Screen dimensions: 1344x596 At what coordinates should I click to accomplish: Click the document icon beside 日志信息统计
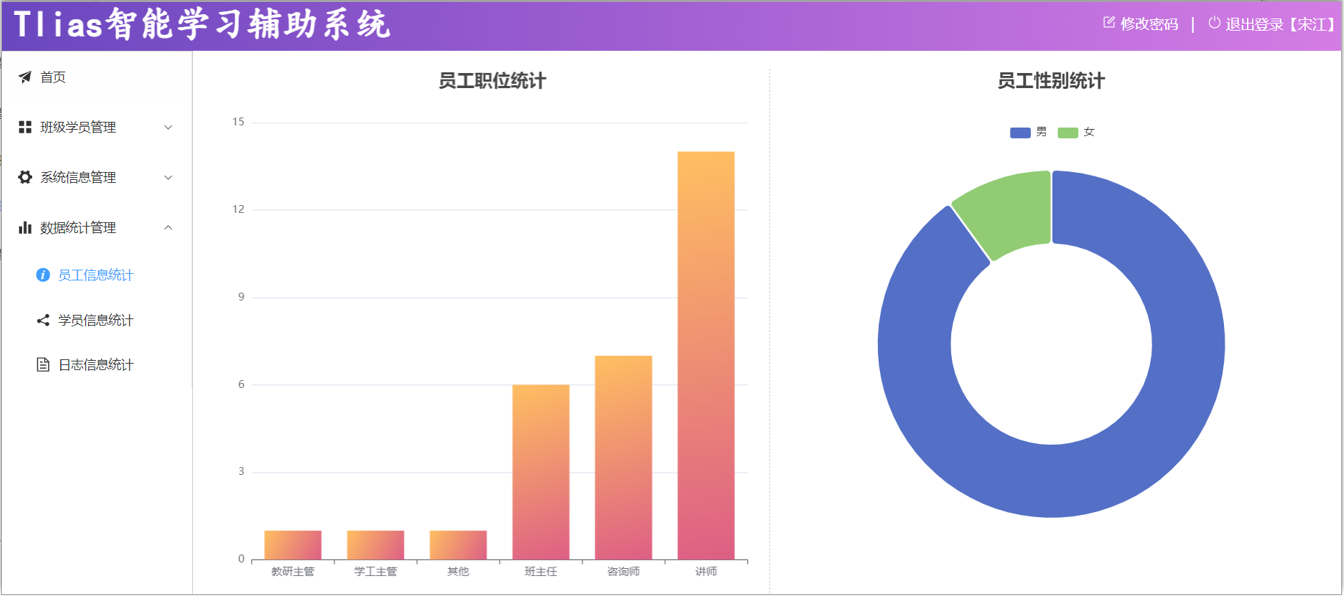pyautogui.click(x=43, y=365)
